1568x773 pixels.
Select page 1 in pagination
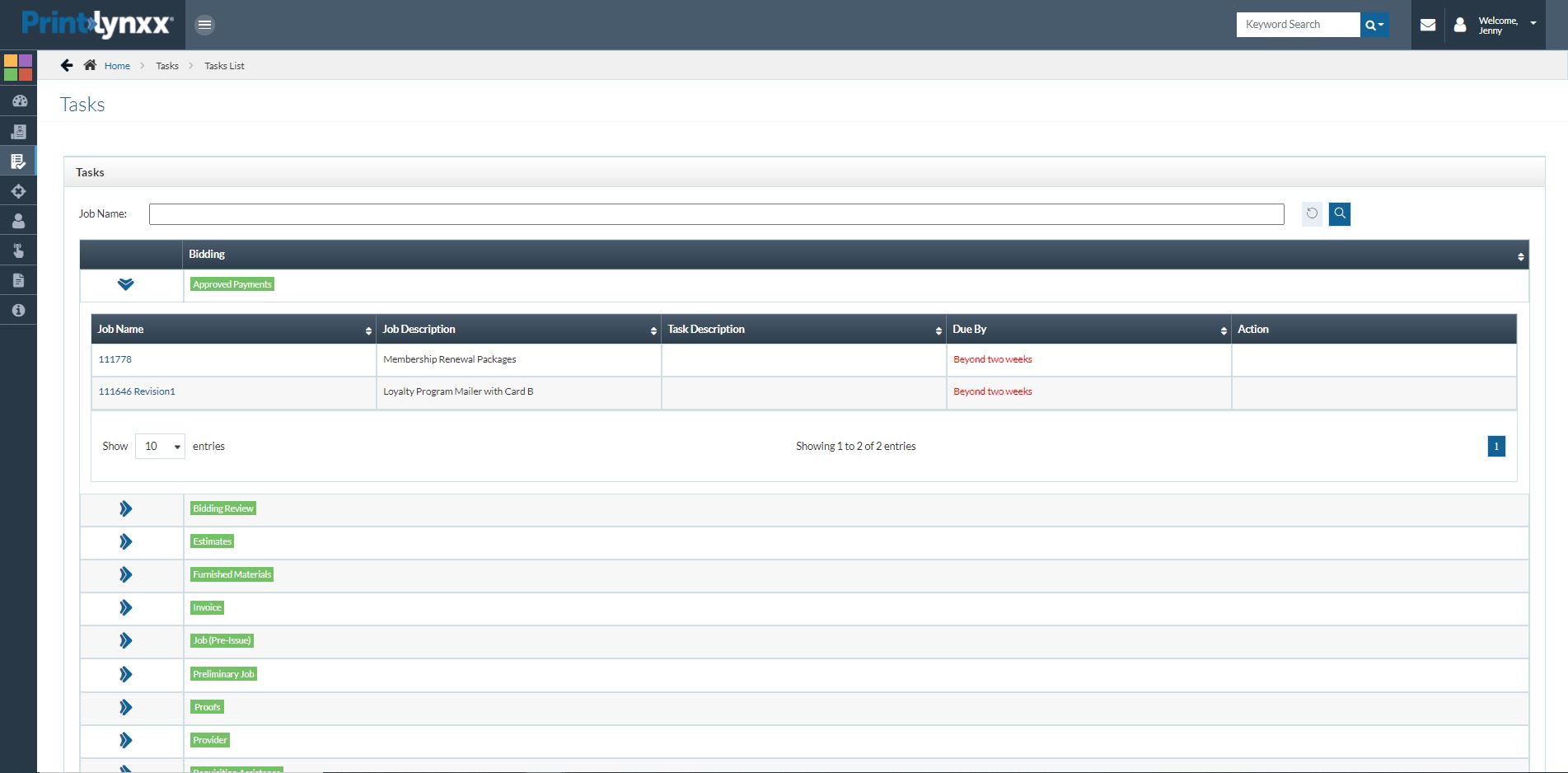pos(1496,446)
